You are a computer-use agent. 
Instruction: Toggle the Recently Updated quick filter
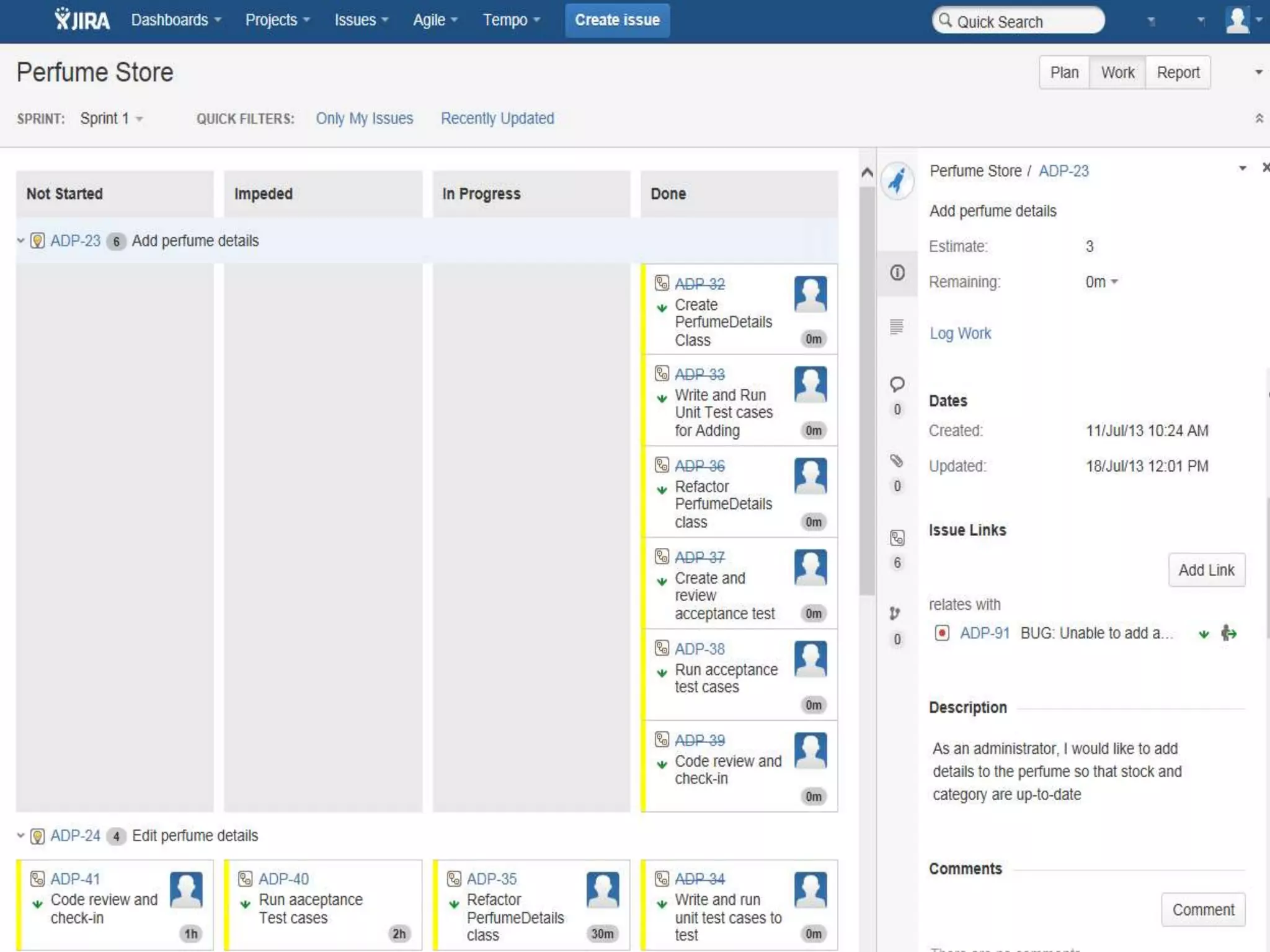(x=497, y=118)
